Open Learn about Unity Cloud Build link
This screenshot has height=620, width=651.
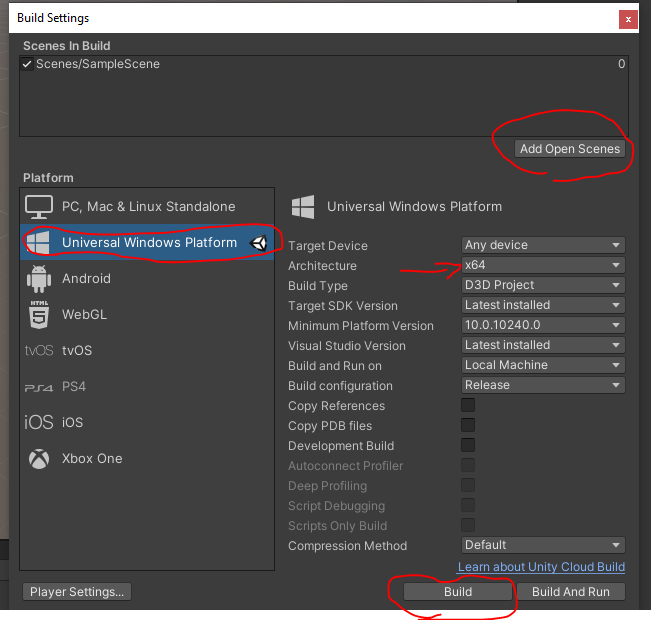pyautogui.click(x=541, y=567)
